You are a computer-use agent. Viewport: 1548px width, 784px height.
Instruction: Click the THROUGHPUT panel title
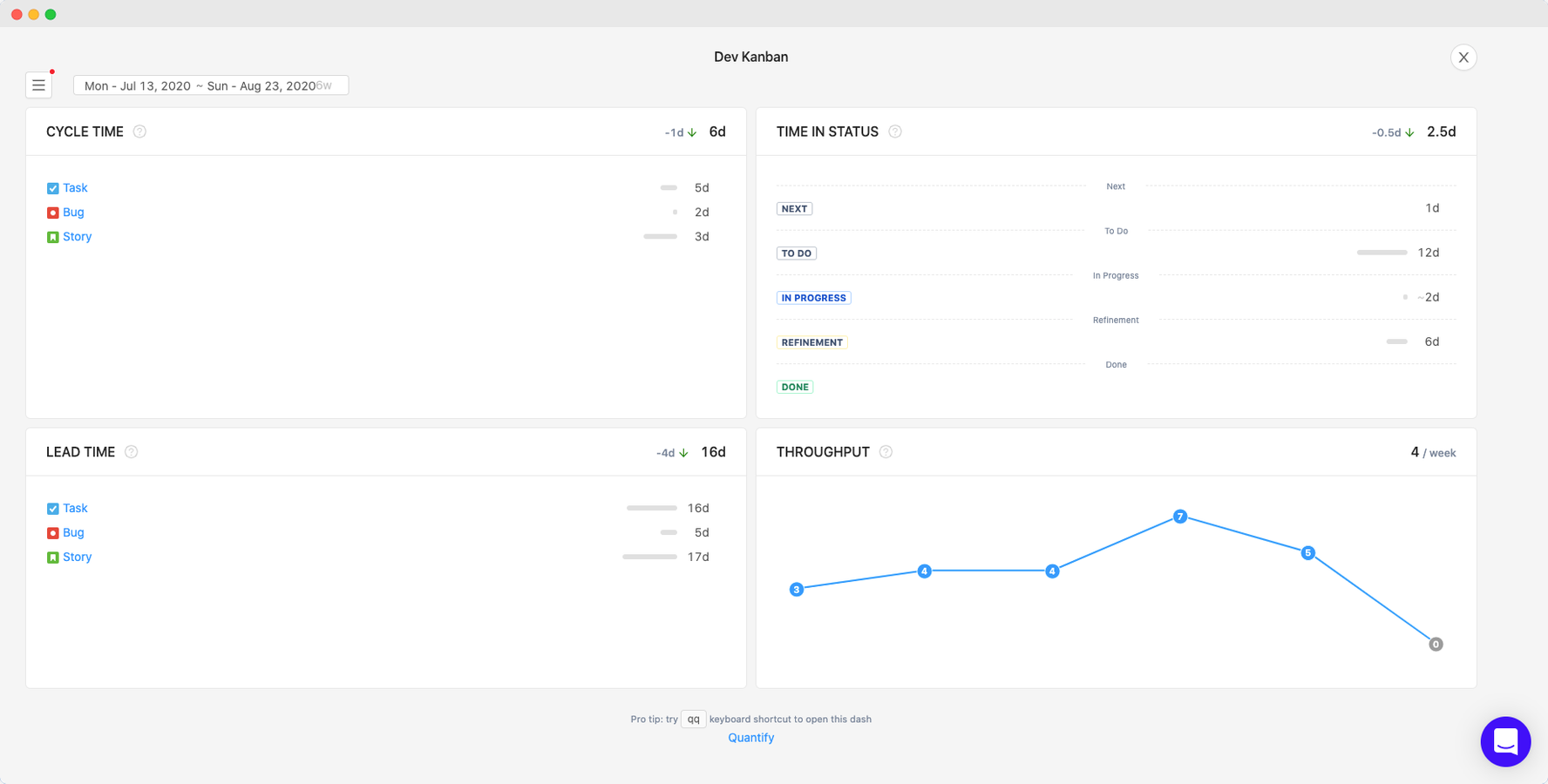[x=823, y=452]
